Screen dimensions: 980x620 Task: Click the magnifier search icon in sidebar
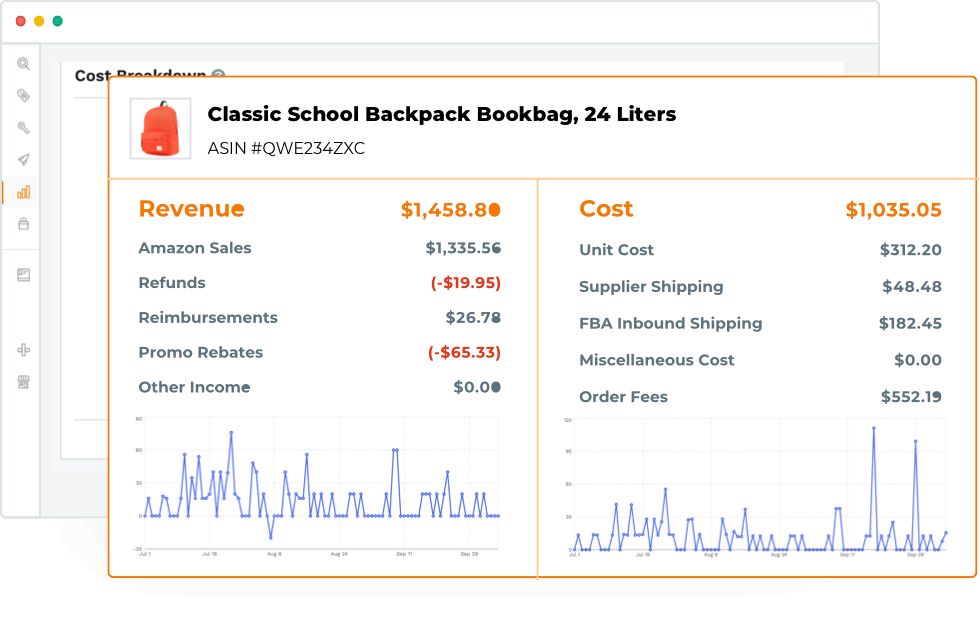(x=23, y=64)
